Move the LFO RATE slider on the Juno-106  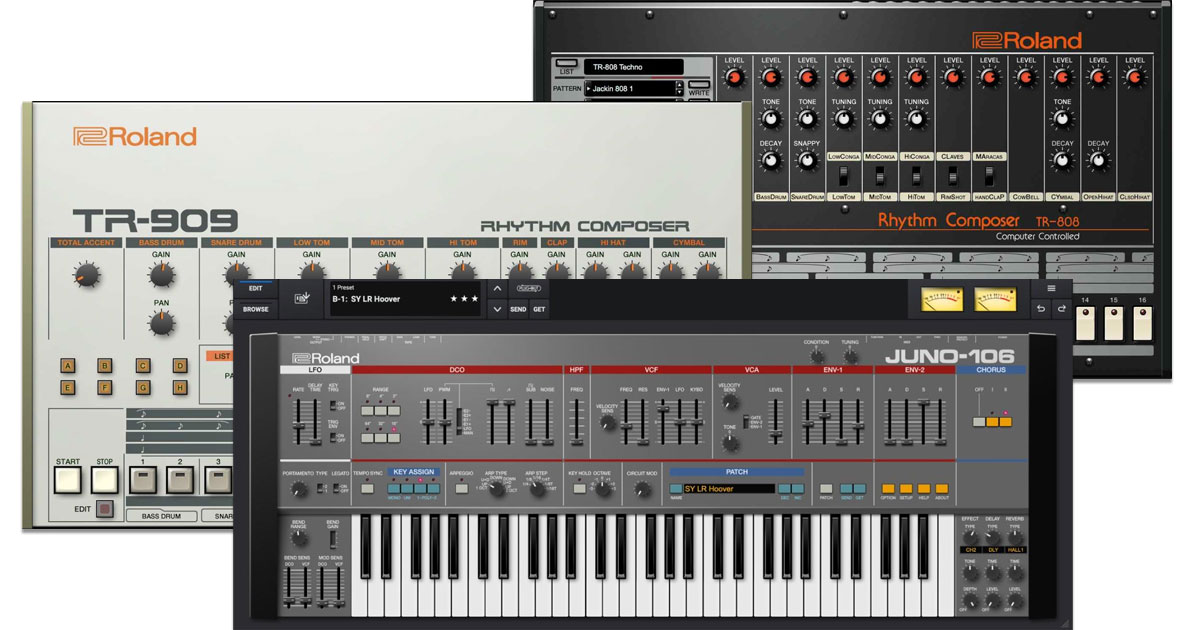(299, 426)
